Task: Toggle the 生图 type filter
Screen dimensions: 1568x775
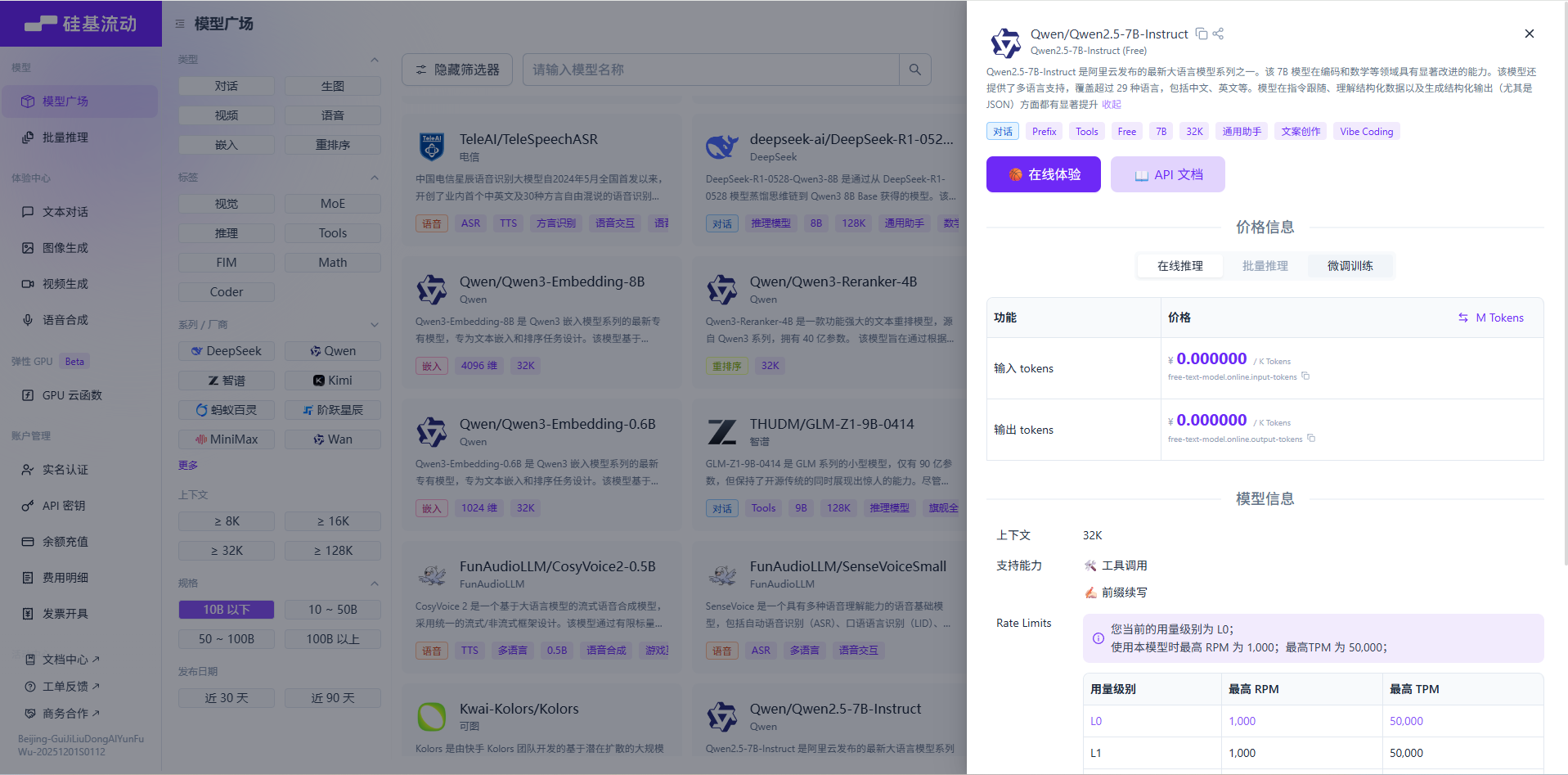Action: tap(333, 86)
